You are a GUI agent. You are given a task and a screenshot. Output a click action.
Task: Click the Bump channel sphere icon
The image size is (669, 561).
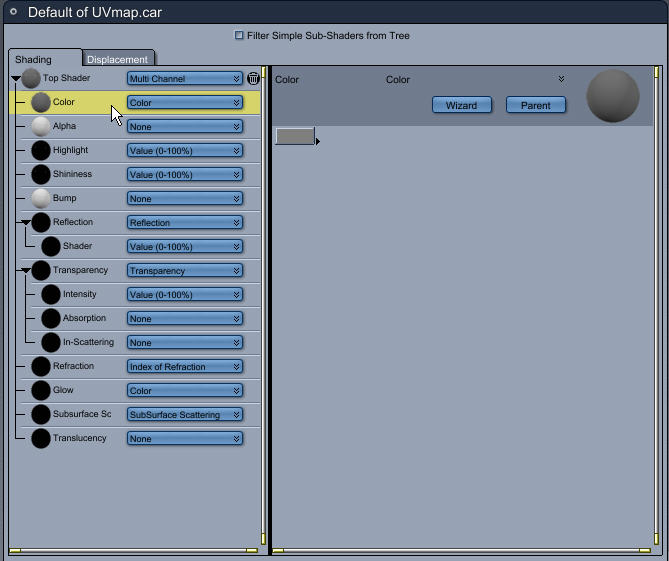(41, 198)
